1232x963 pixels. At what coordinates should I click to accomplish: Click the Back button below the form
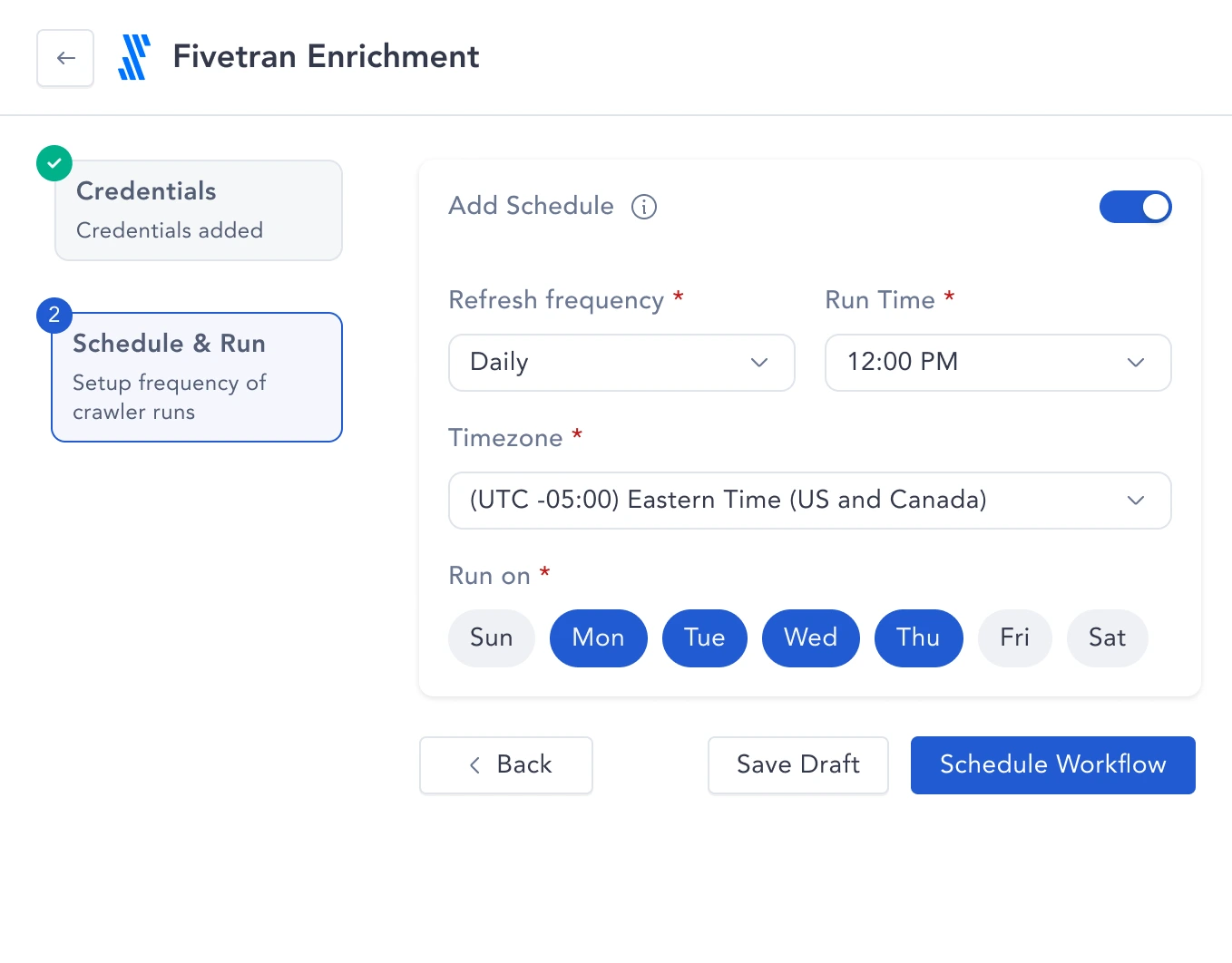coord(506,765)
